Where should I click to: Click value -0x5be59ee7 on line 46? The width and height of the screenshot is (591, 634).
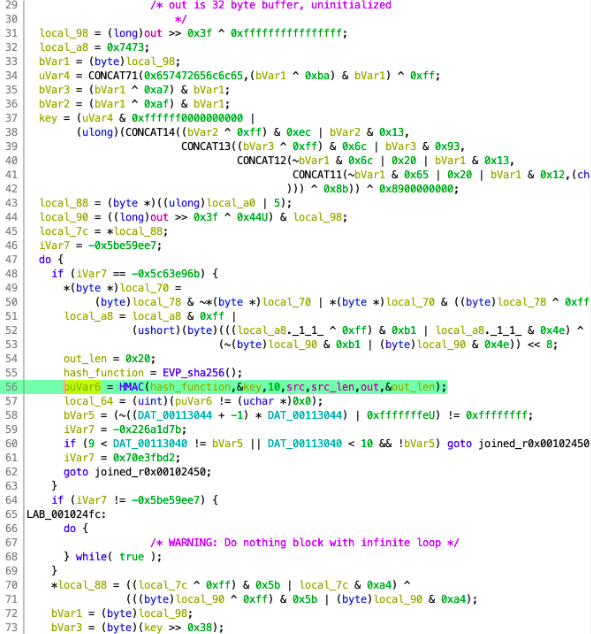122,245
